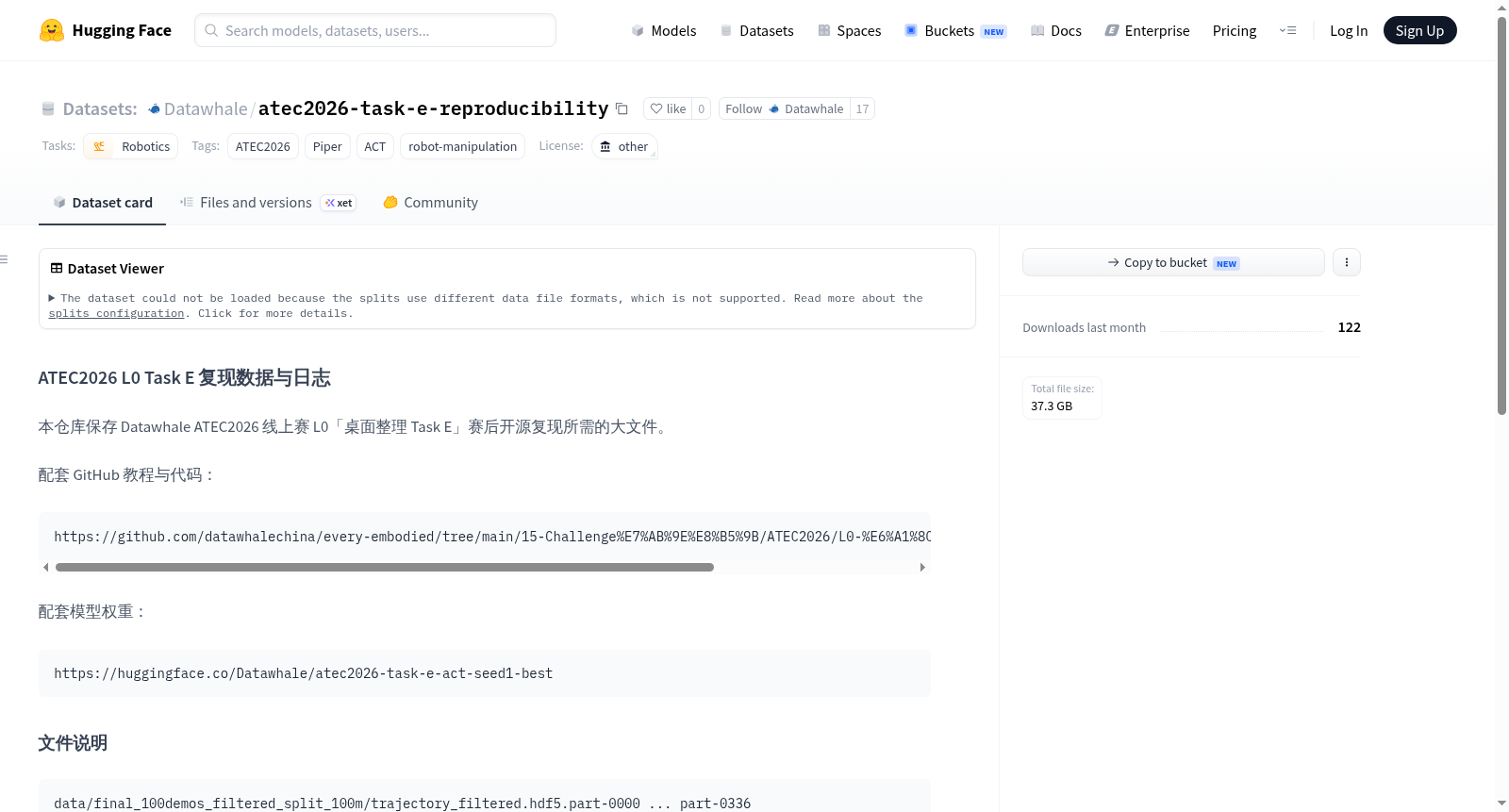The height and width of the screenshot is (812, 1509).
Task: Click the Enterprise icon in the navbar
Action: [1112, 30]
